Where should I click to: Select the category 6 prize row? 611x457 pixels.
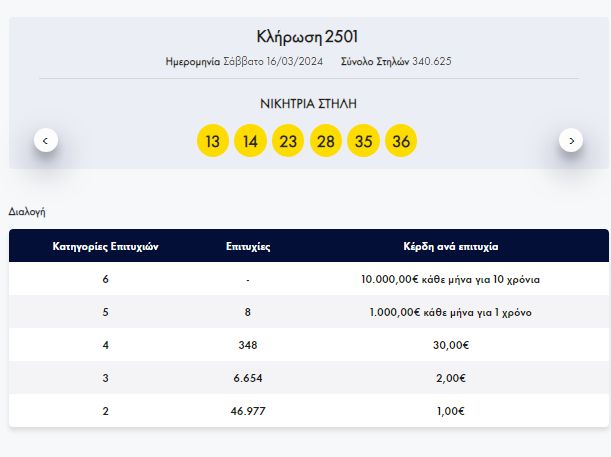coord(309,279)
